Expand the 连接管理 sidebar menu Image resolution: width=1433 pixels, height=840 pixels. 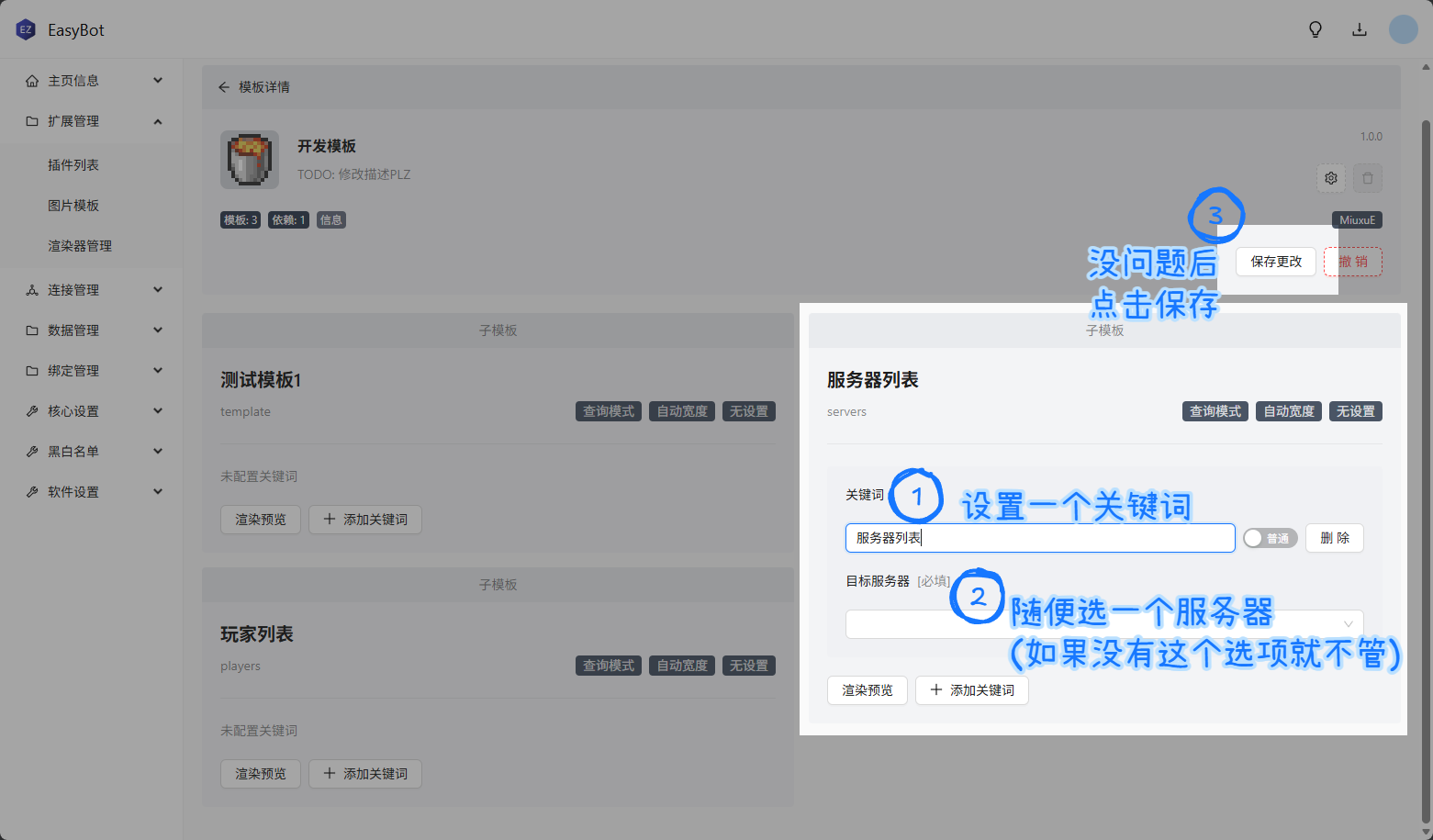tap(92, 290)
